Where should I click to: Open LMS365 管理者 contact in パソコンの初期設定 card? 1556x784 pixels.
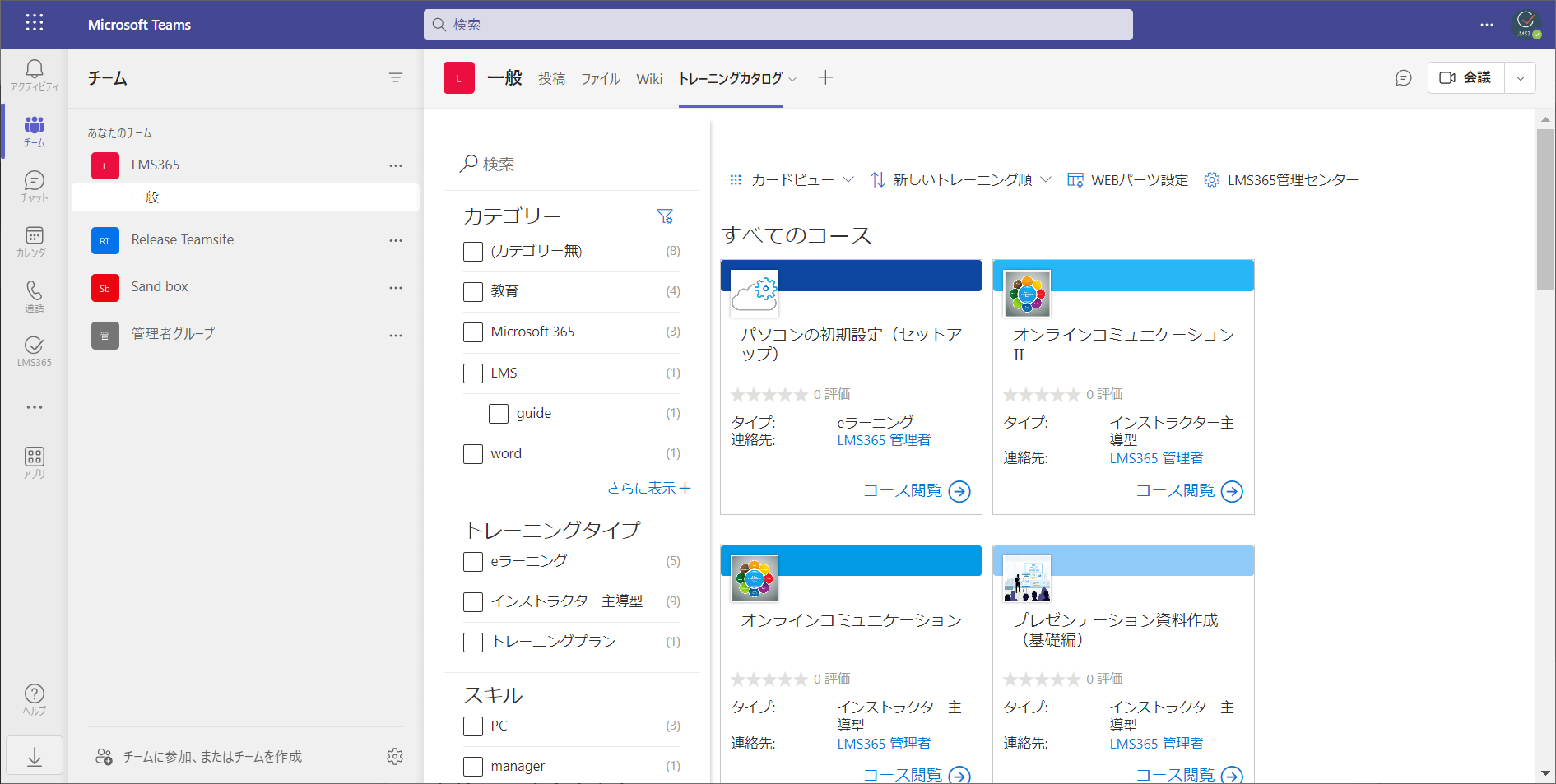884,440
